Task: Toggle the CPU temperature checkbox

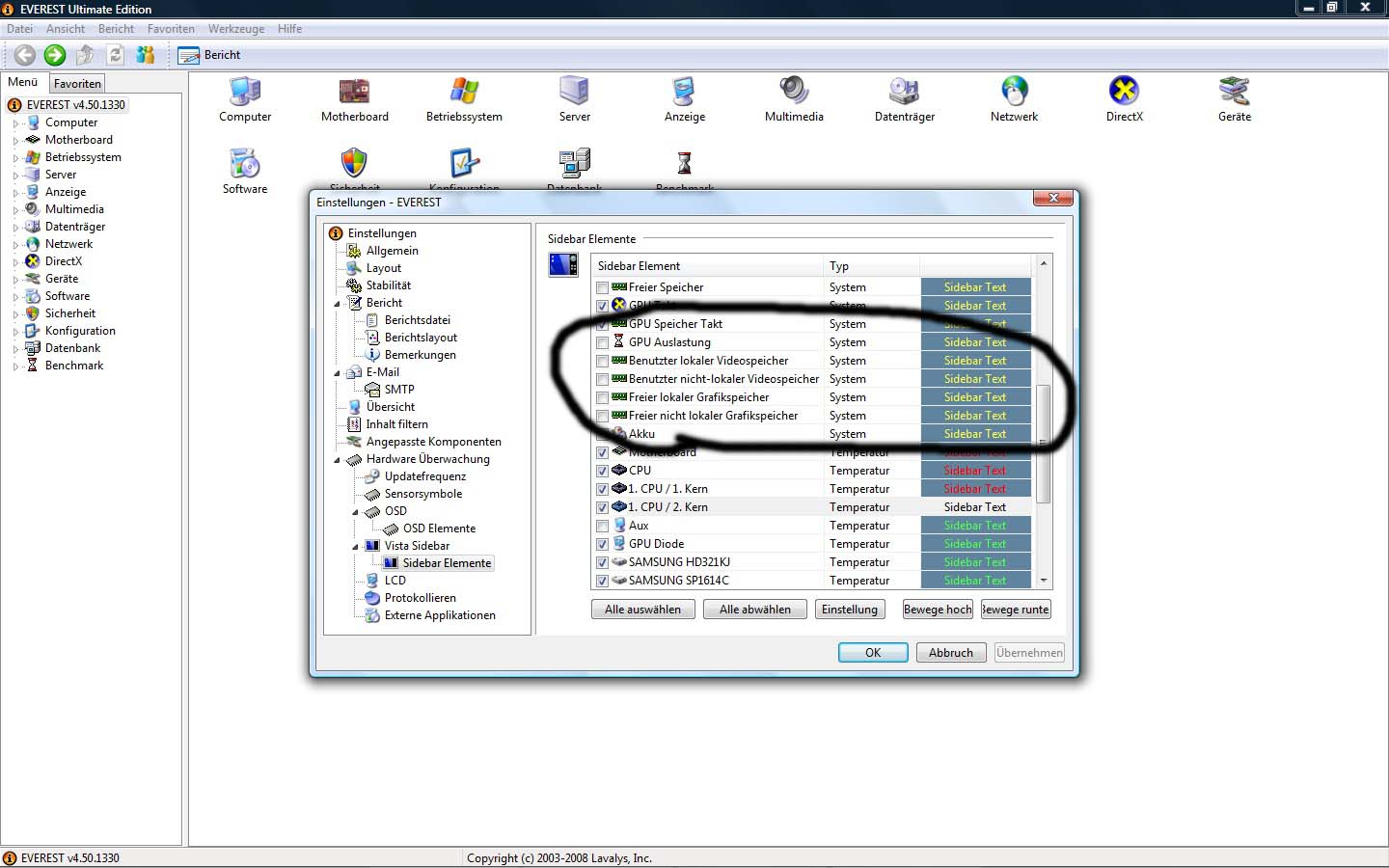Action: 602,471
